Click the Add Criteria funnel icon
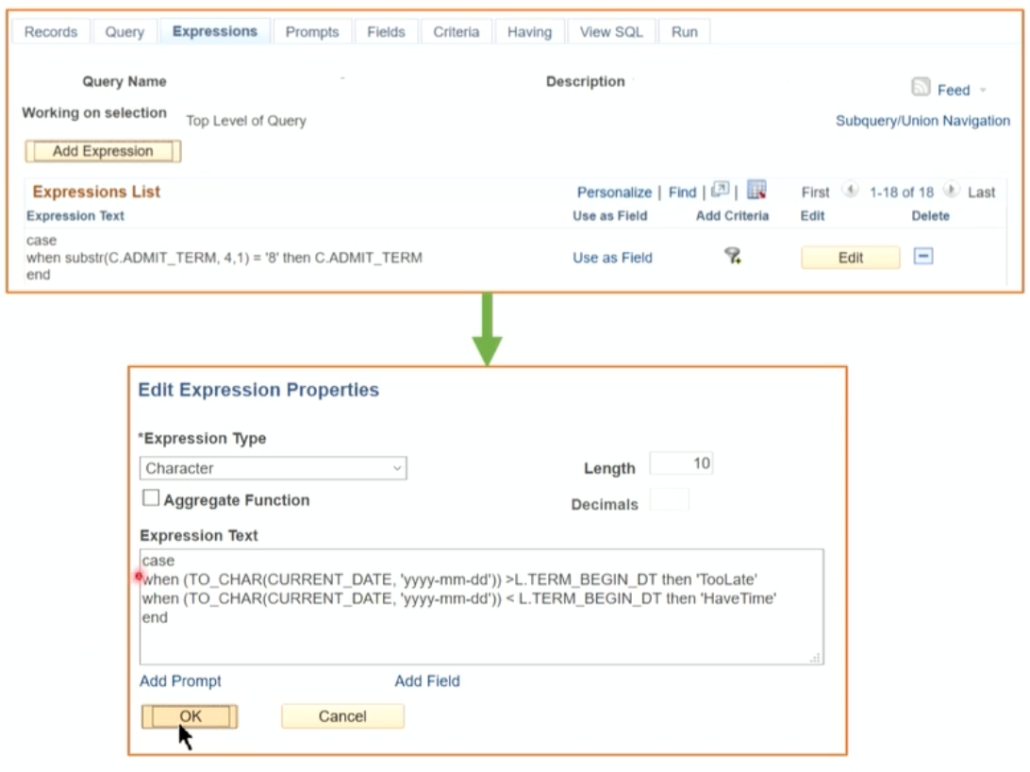Screen dimensions: 1030x772 click(731, 257)
